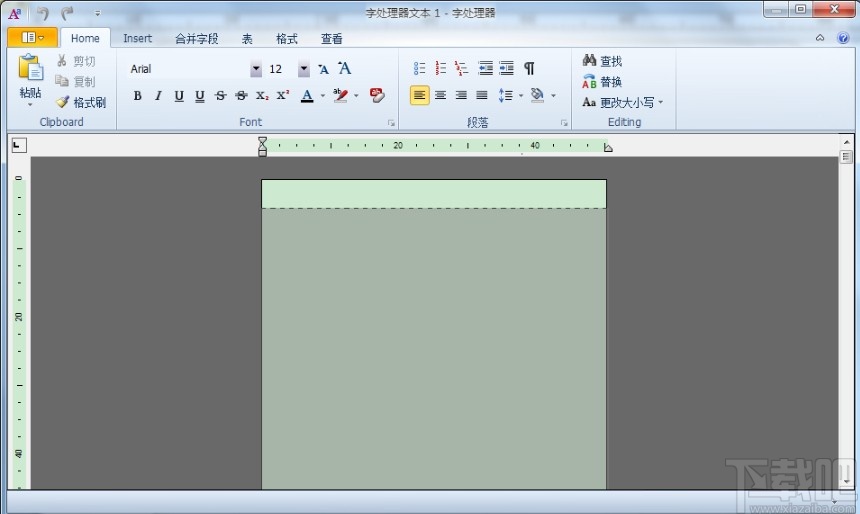Screen dimensions: 860x514
Task: Click the document header area
Action: (x=434, y=194)
